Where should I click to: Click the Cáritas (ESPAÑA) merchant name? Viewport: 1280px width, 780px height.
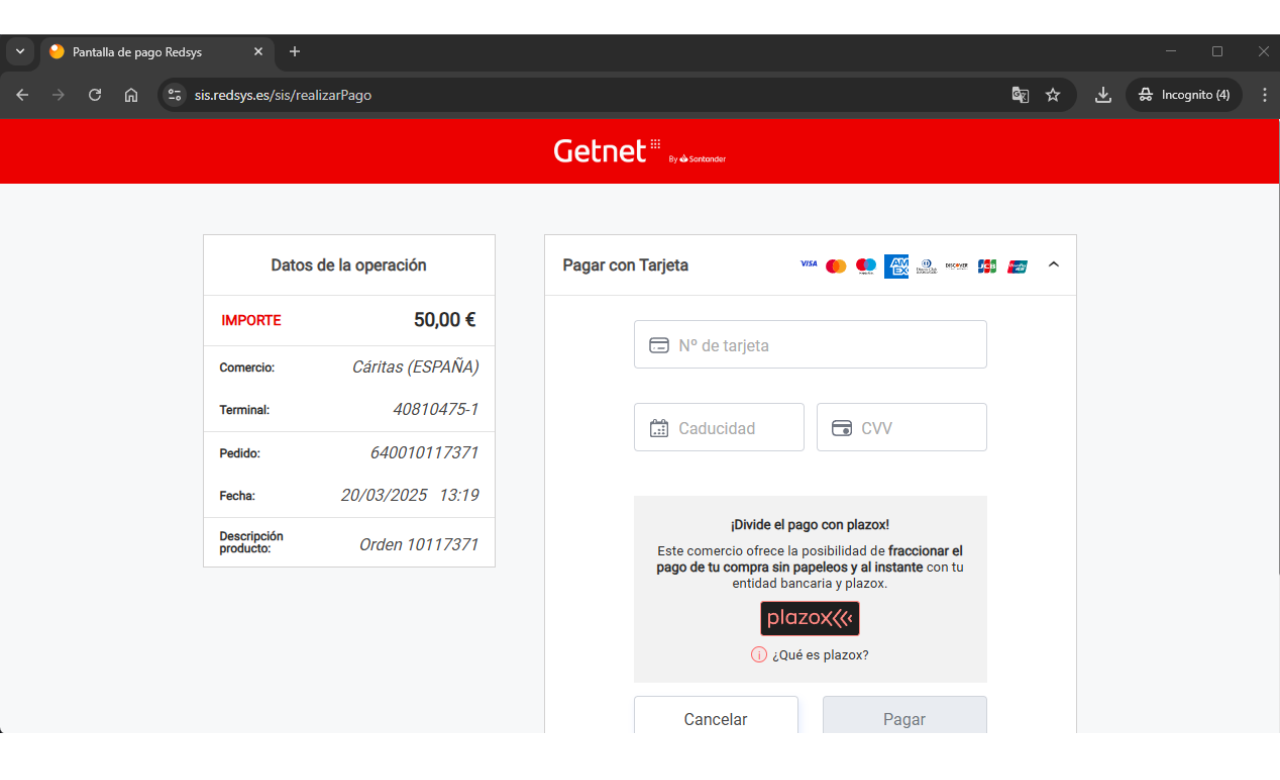tap(415, 367)
